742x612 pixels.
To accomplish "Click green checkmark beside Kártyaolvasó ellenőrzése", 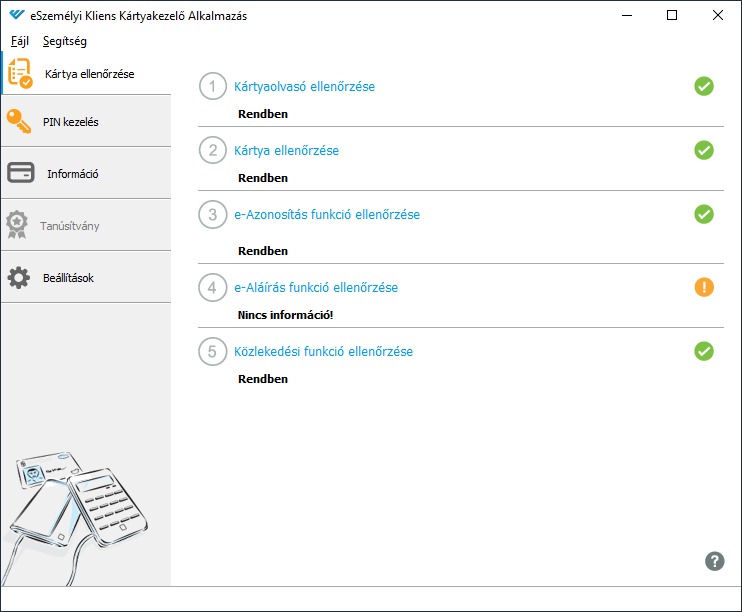I will click(x=704, y=86).
